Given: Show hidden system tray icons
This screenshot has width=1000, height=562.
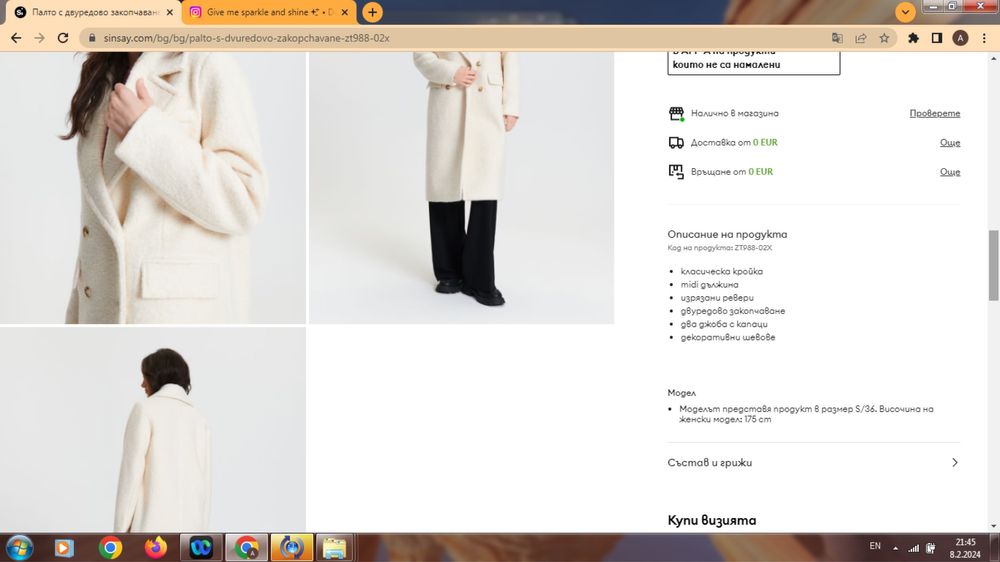Looking at the screenshot, I should 895,548.
